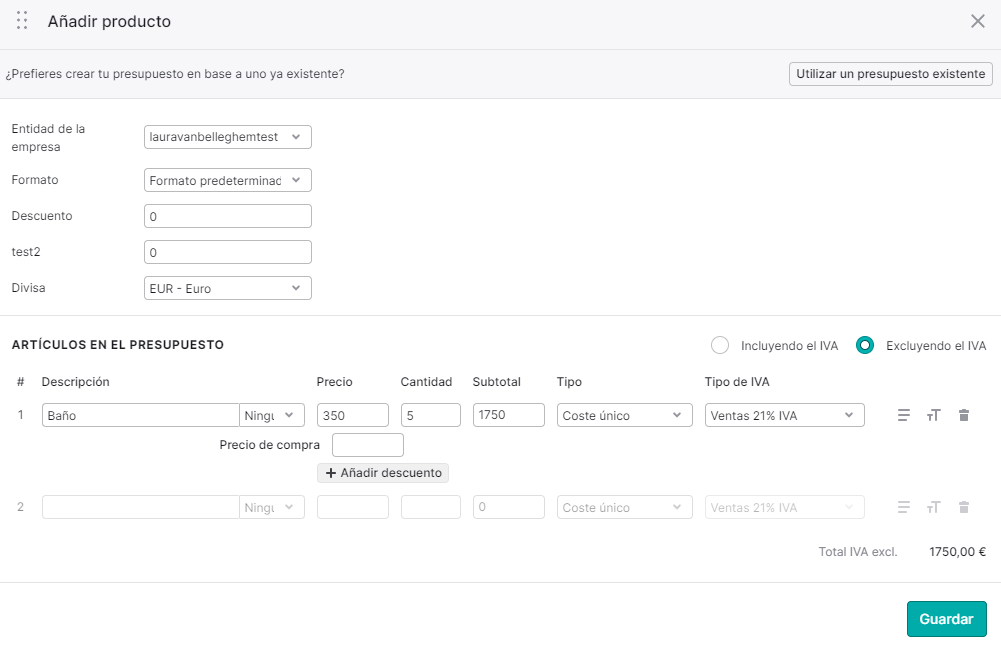Click the ARTÍCULOS EN EL PRESUPUESTO heading
The image size is (1001, 649).
pyautogui.click(x=118, y=345)
